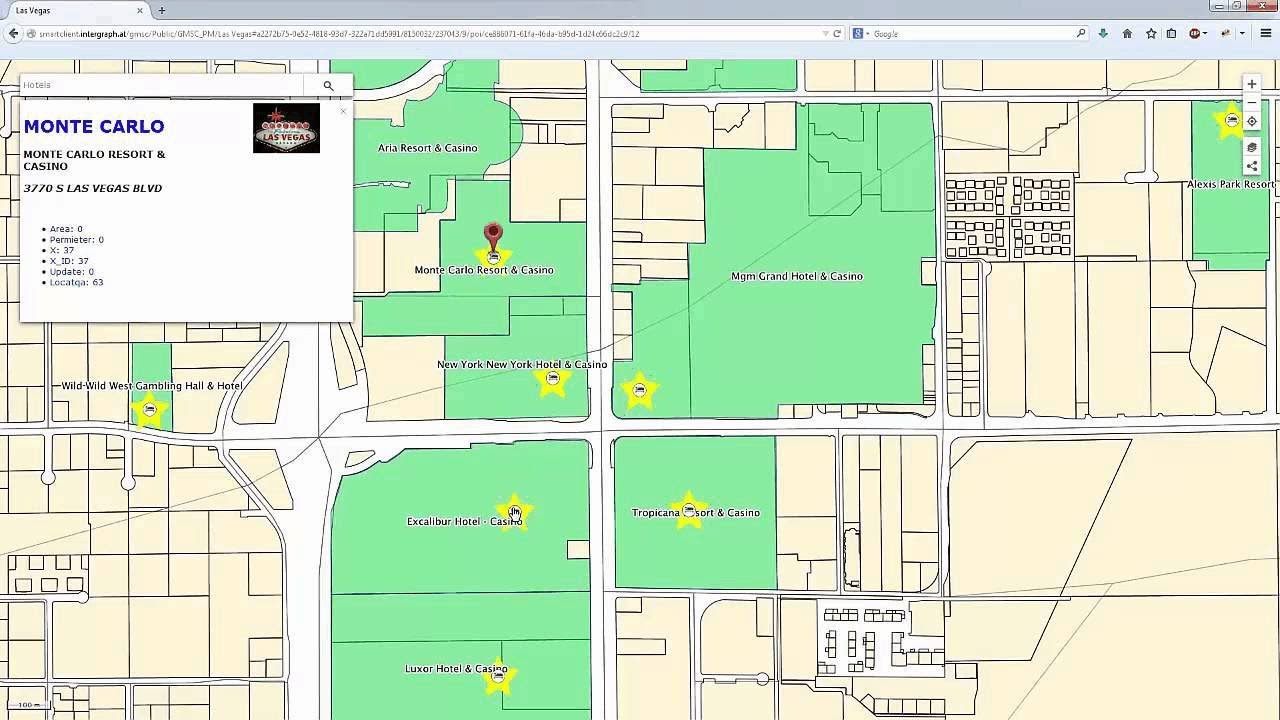Click the Google search input field
1280x720 pixels.
click(x=972, y=34)
